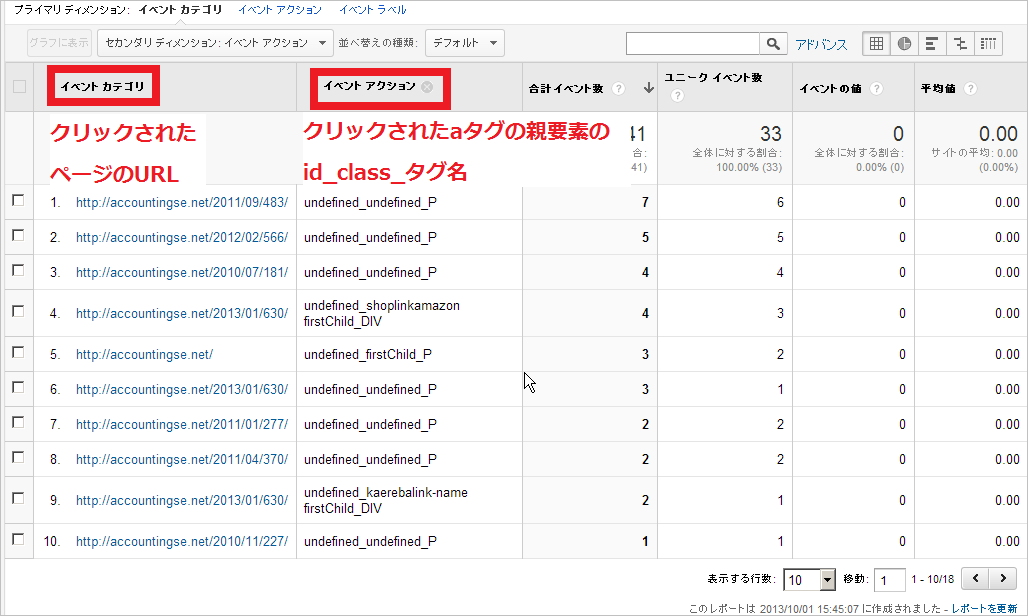Viewport: 1028px width, 616px height.
Task: Open row 4 link accountingse.net/2013/01/630/
Action: coord(182,314)
